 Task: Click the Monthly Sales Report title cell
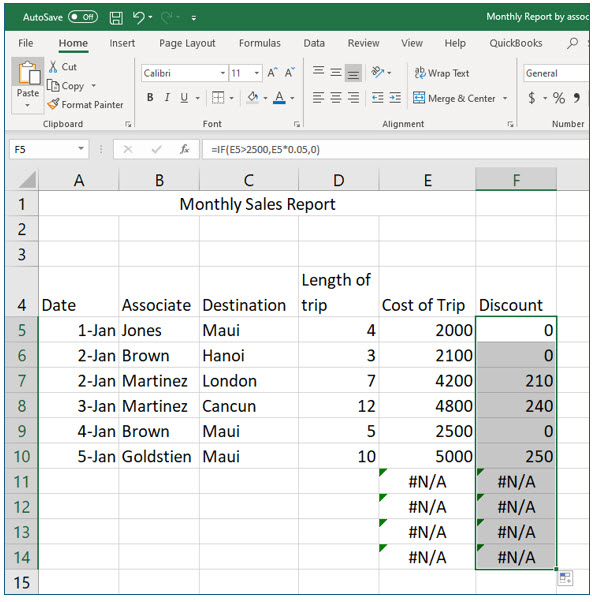[x=257, y=204]
